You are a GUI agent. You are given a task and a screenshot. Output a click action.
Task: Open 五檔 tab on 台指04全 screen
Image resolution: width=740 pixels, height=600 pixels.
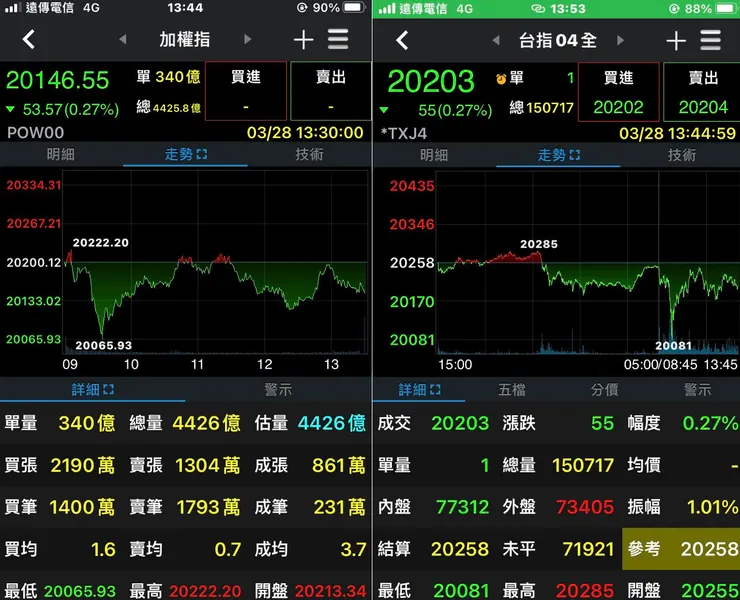point(512,389)
